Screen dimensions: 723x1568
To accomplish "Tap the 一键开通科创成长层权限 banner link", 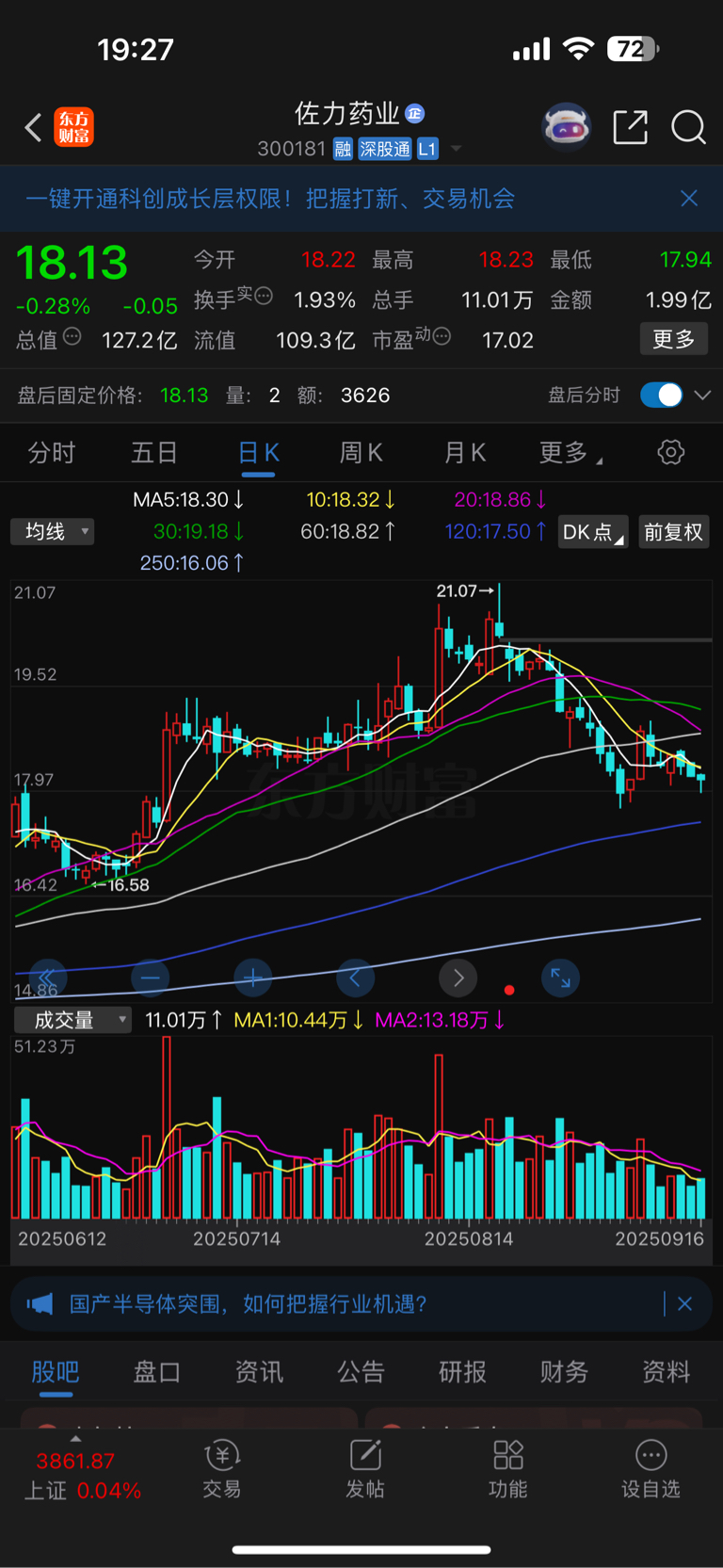I will (270, 198).
